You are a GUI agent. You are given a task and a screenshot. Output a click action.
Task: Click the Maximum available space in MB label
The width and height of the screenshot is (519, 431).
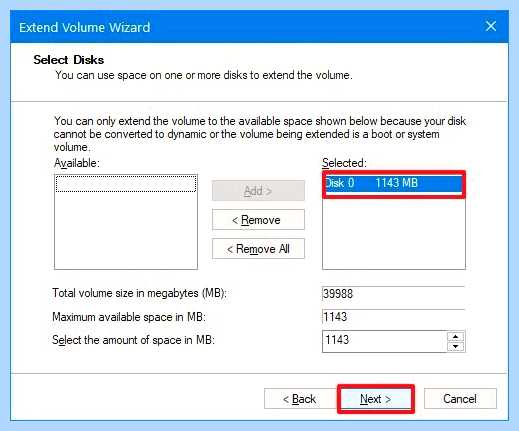(129, 317)
